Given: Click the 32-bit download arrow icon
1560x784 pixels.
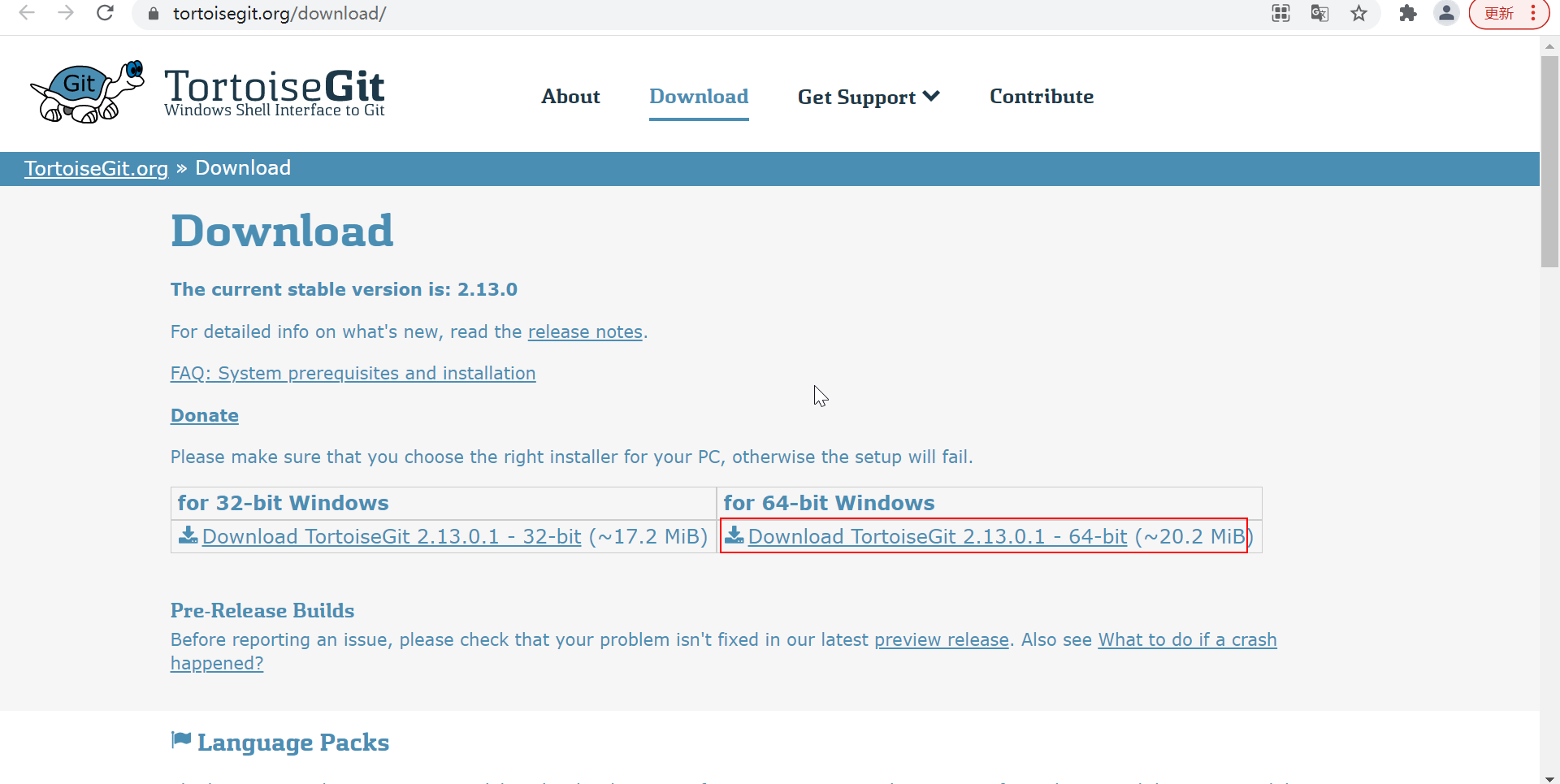Looking at the screenshot, I should point(188,535).
